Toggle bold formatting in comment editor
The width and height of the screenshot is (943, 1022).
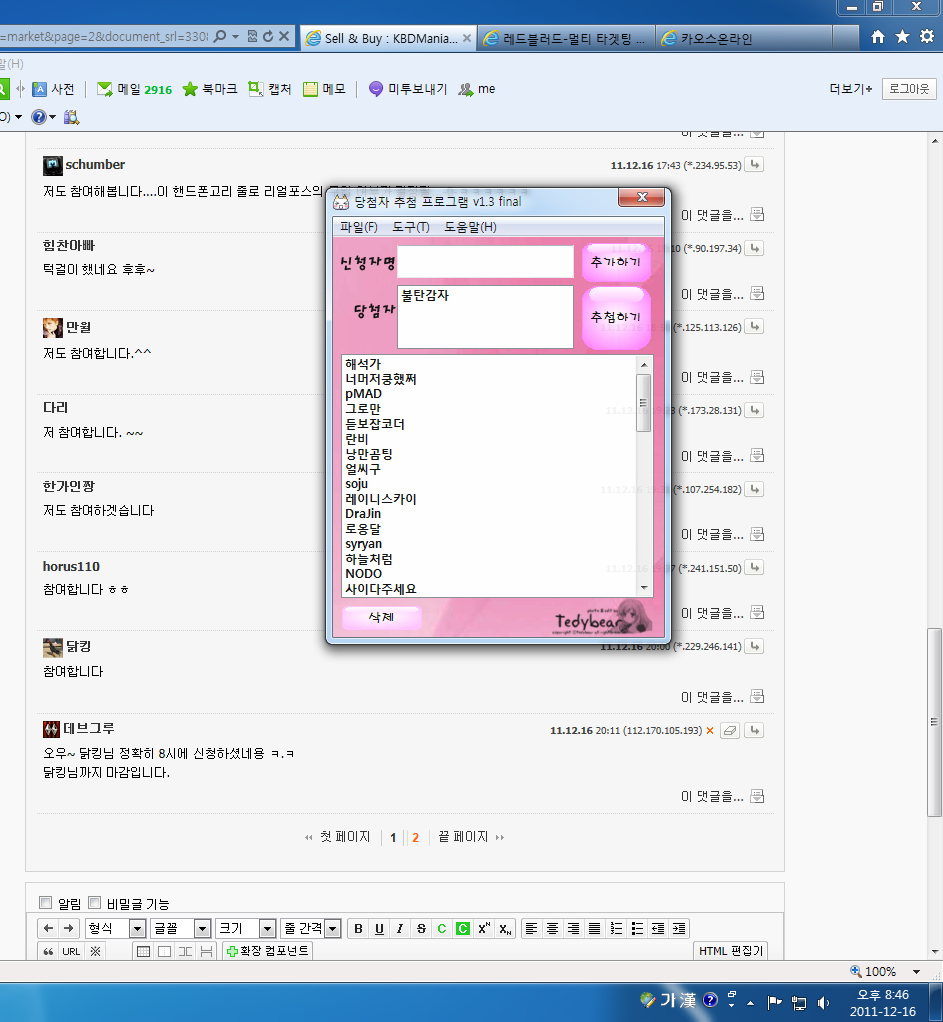[358, 928]
